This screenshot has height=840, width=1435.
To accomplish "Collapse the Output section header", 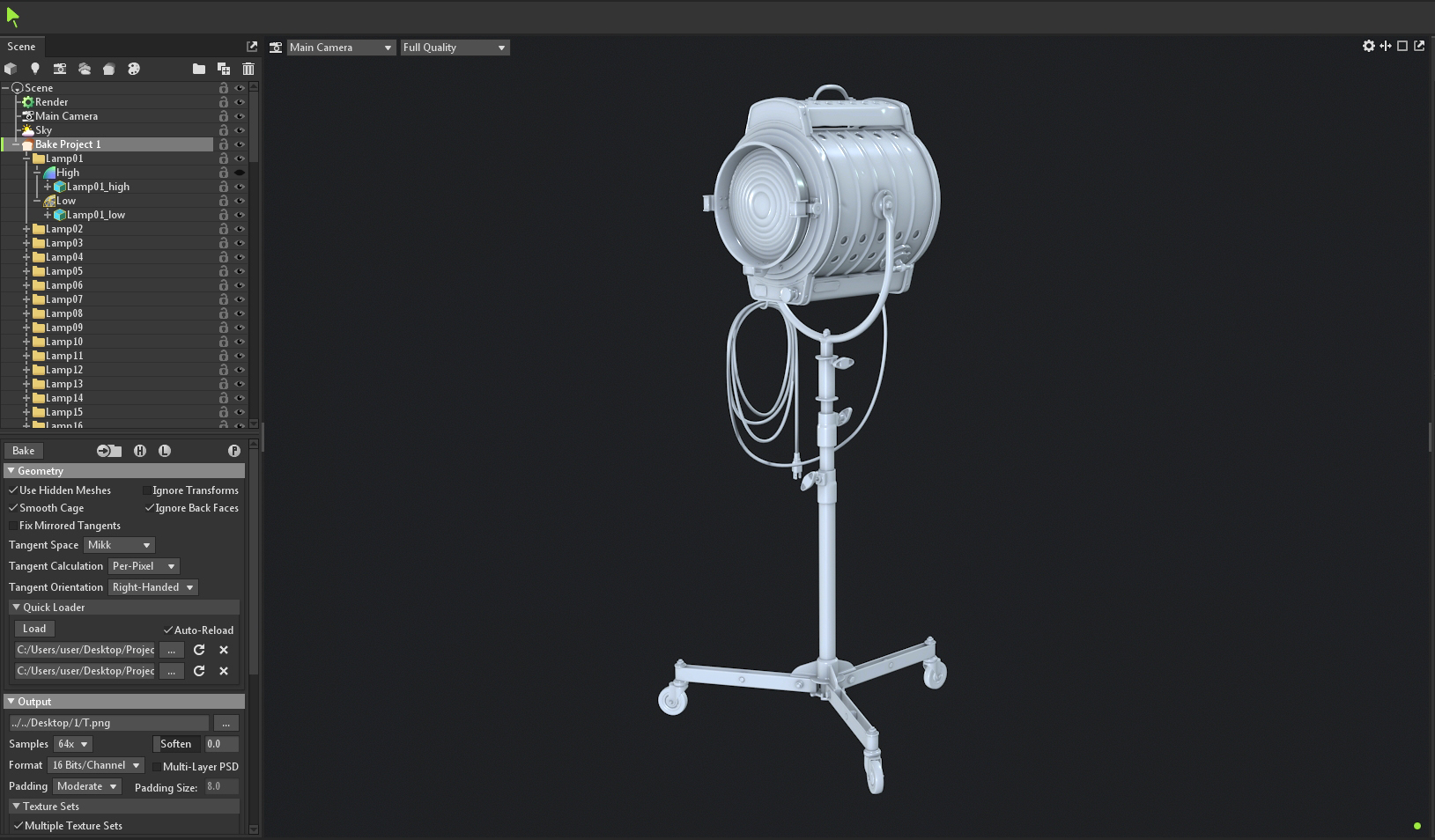I will [11, 702].
